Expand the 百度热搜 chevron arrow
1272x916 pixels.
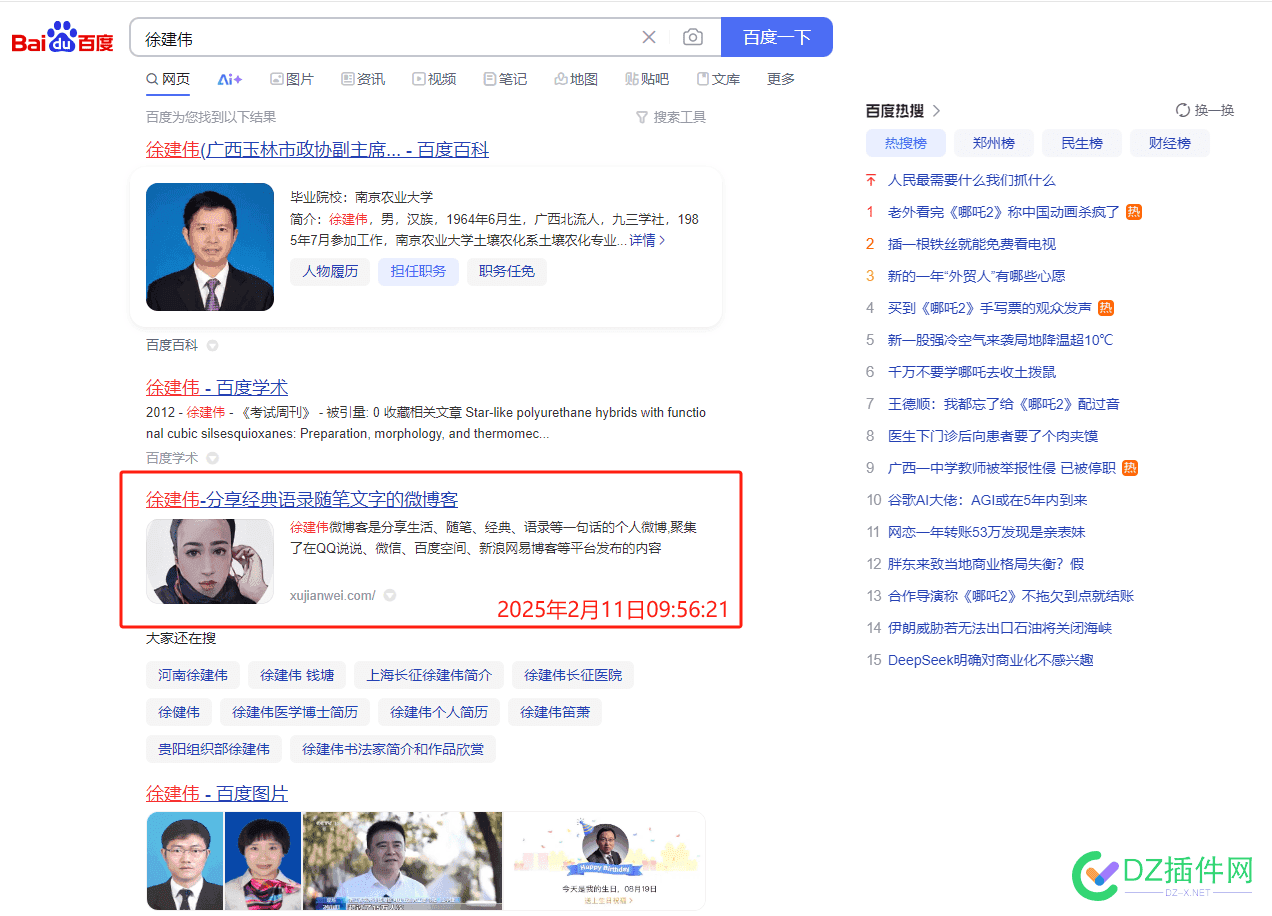point(937,111)
